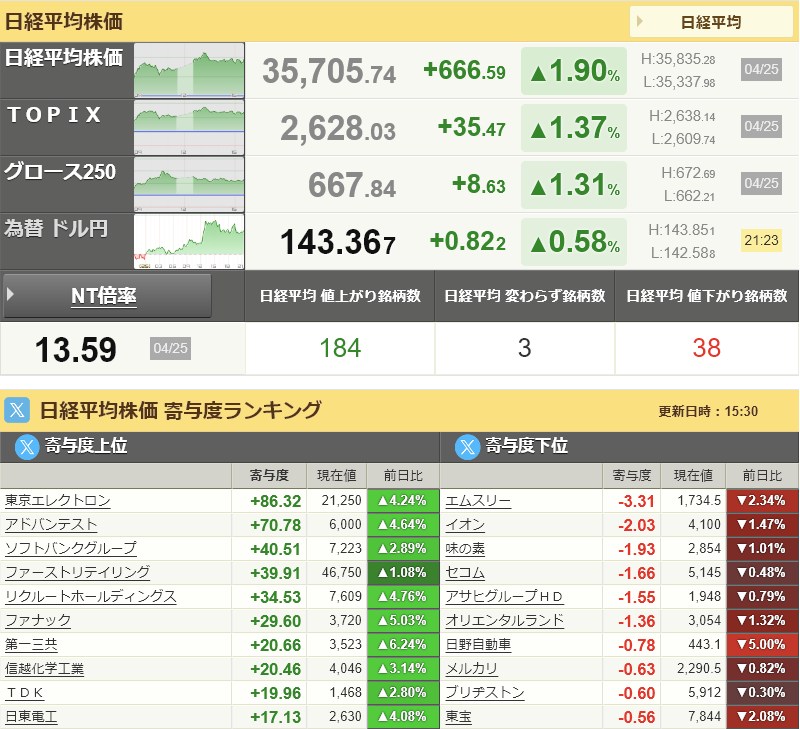This screenshot has height=729, width=800.
Task: Click the Nikkei +666.59 change value
Action: coord(464,70)
